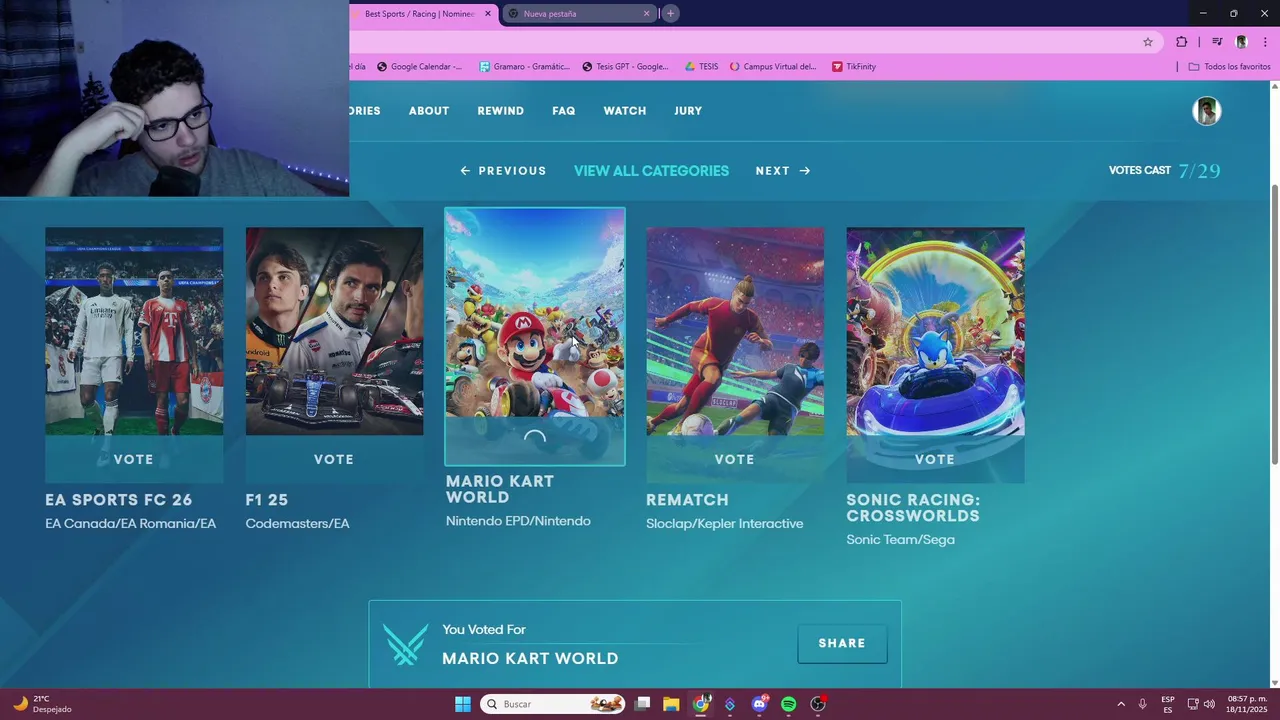Click the EA Sports FC 26 cover image

point(134,331)
